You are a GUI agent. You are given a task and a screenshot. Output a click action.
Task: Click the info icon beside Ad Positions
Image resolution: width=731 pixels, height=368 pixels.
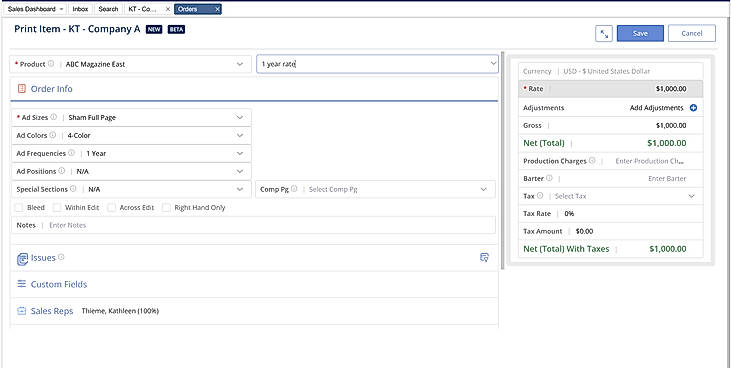pyautogui.click(x=62, y=171)
